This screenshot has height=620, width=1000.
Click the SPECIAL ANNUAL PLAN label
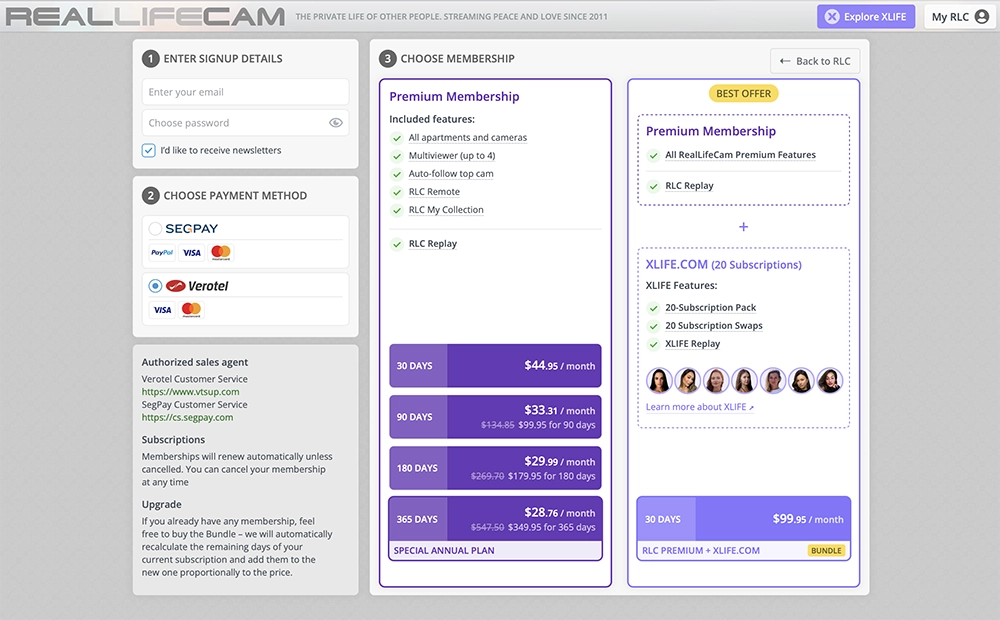(444, 550)
